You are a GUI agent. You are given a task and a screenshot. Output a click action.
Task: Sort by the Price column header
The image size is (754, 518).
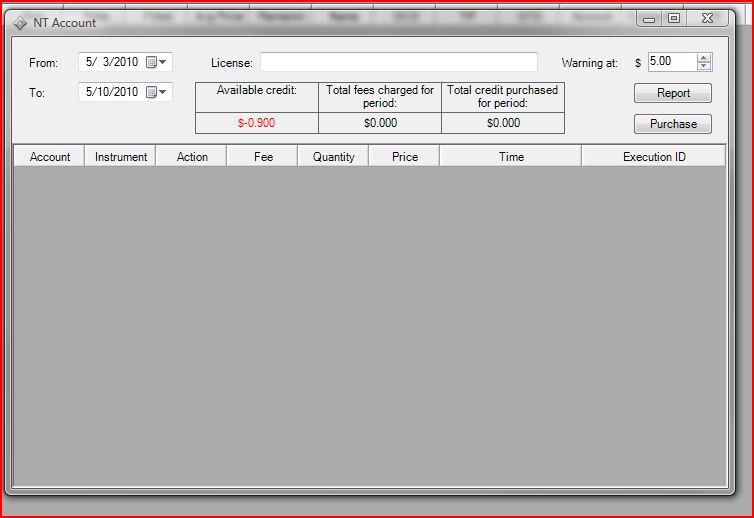pos(404,157)
